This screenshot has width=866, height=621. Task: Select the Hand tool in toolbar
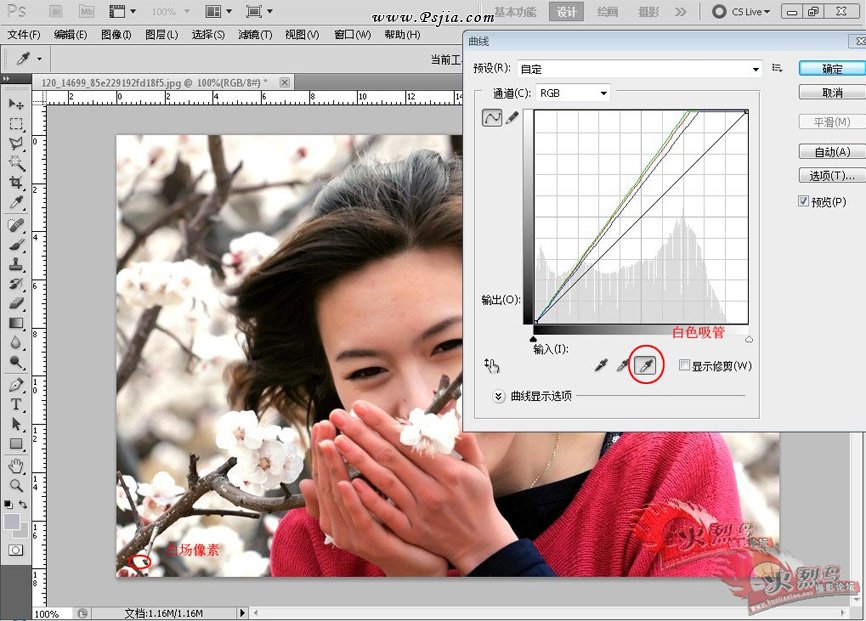17,465
